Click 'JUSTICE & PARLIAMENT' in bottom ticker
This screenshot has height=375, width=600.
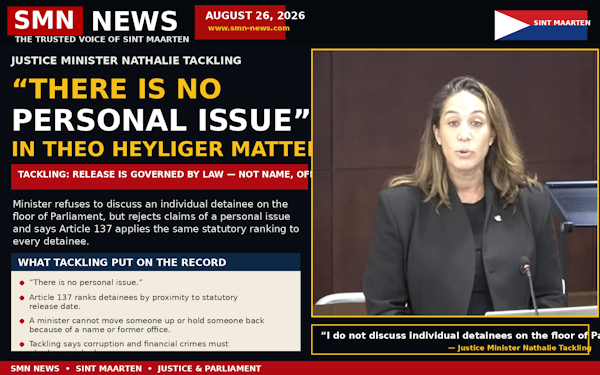click(x=209, y=368)
